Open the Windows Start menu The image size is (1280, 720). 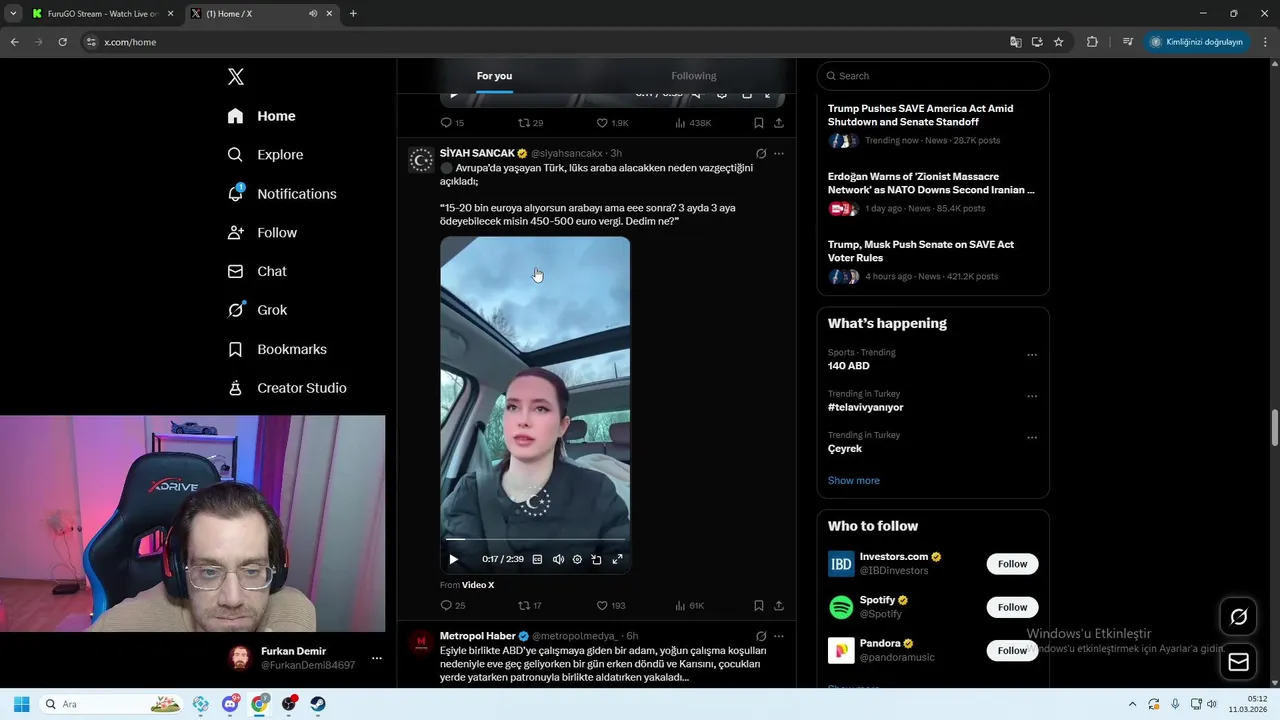(21, 704)
